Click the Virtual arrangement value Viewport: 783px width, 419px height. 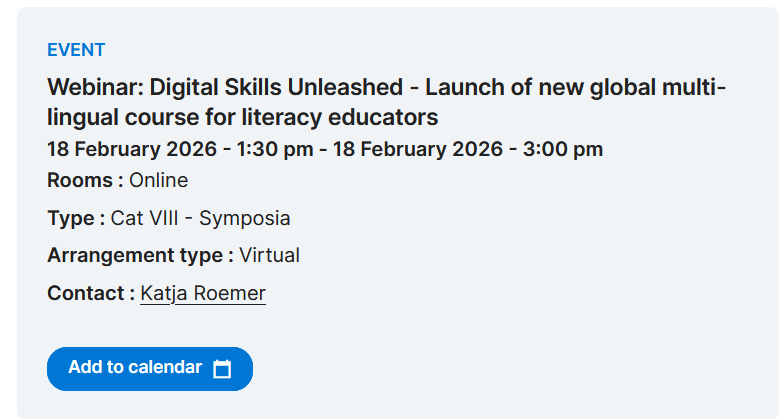[x=269, y=255]
